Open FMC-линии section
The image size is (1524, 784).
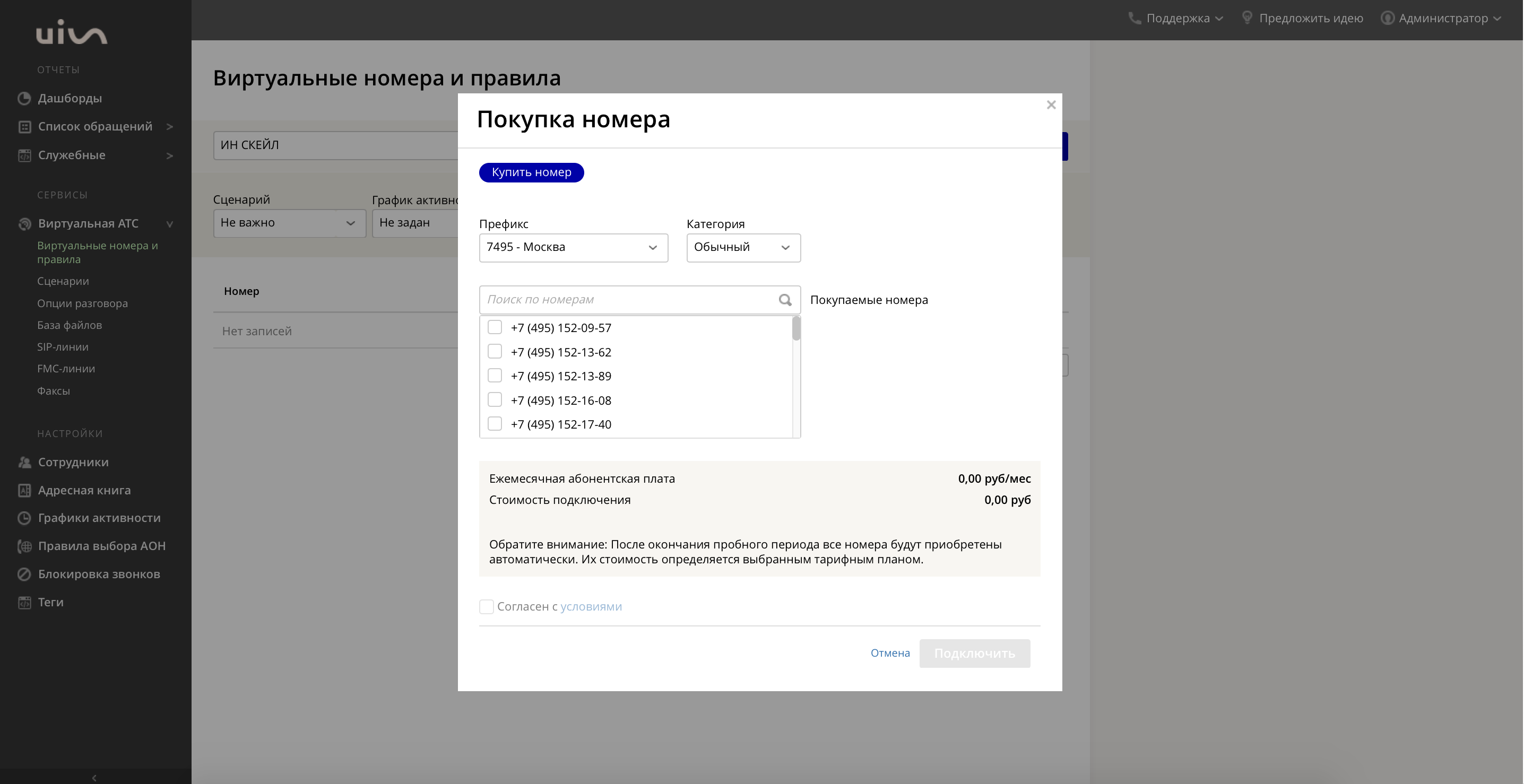point(66,369)
